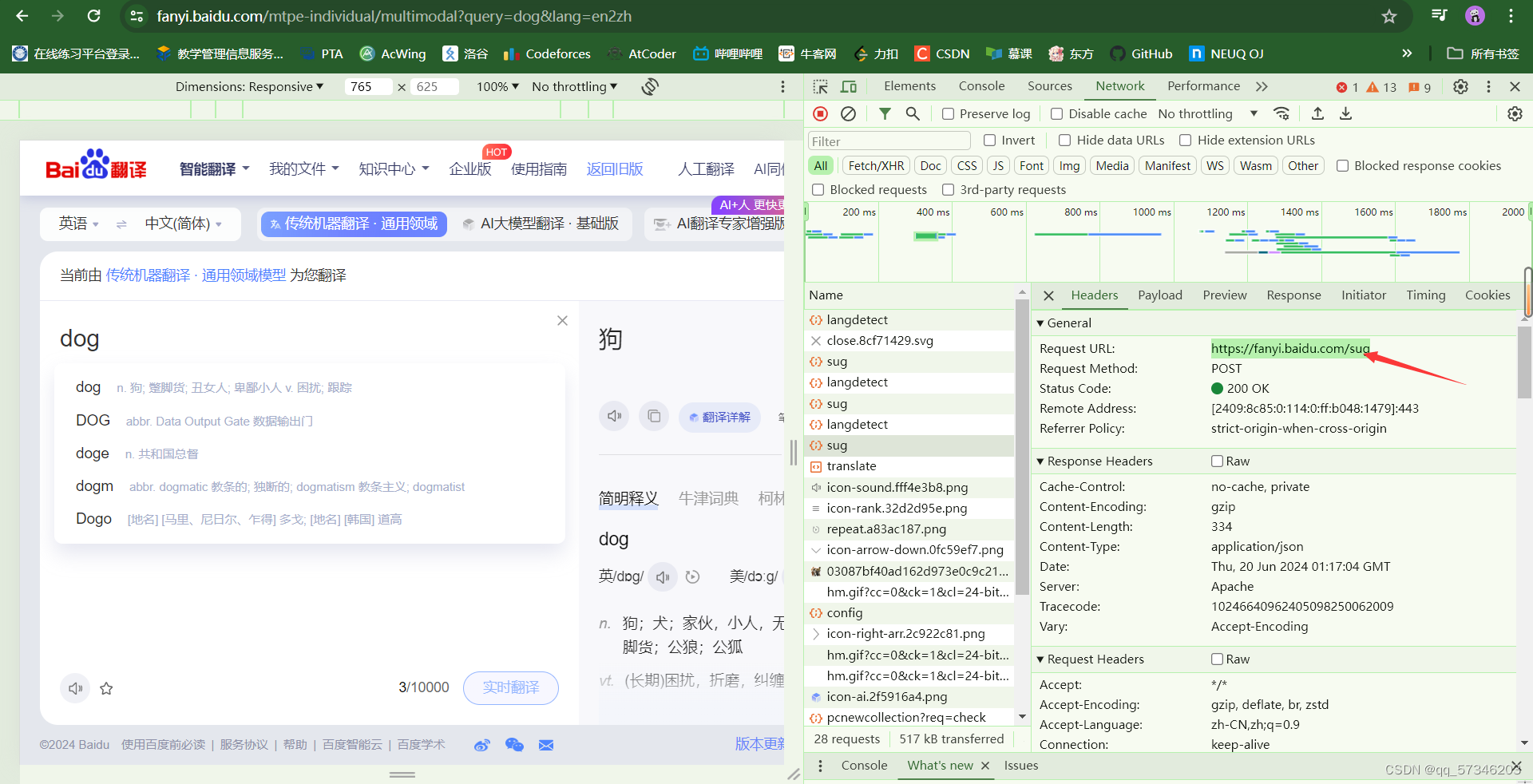
Task: Select the translate request row
Action: pos(909,466)
